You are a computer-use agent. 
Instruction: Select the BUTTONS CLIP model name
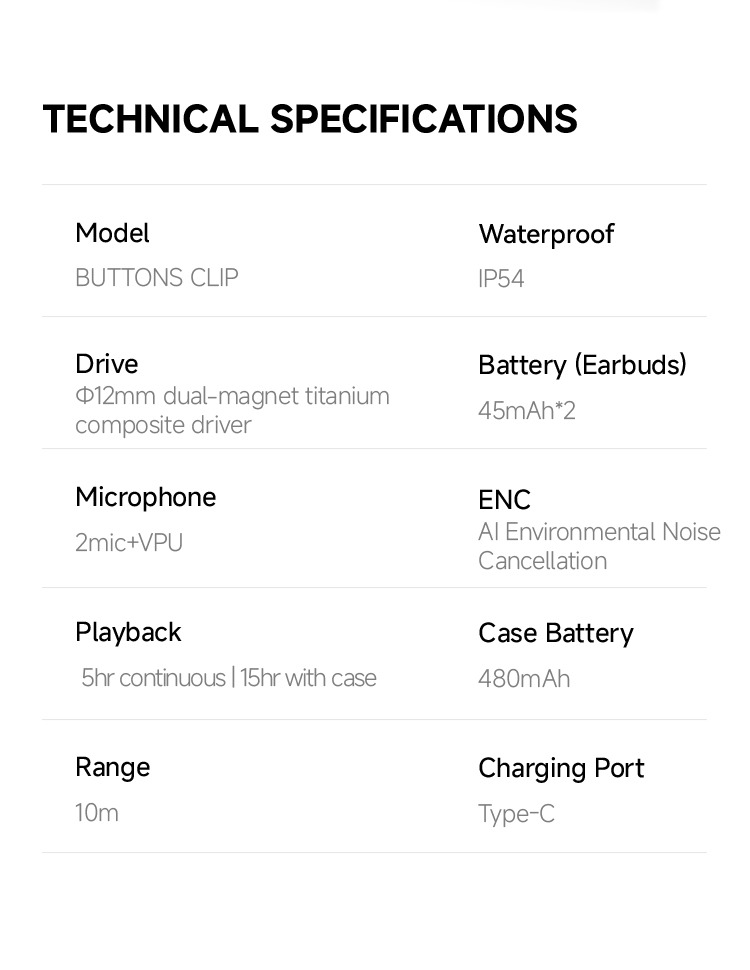157,278
